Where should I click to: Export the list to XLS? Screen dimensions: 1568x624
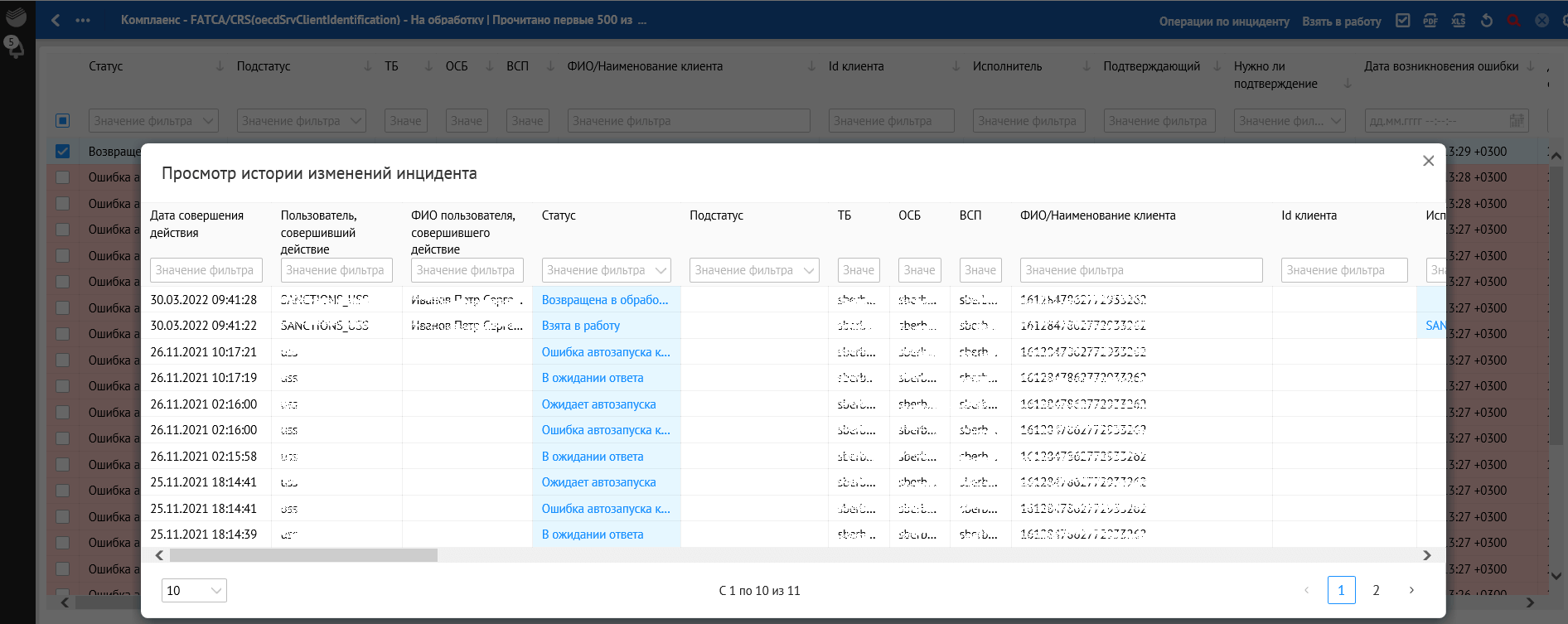[x=1459, y=21]
